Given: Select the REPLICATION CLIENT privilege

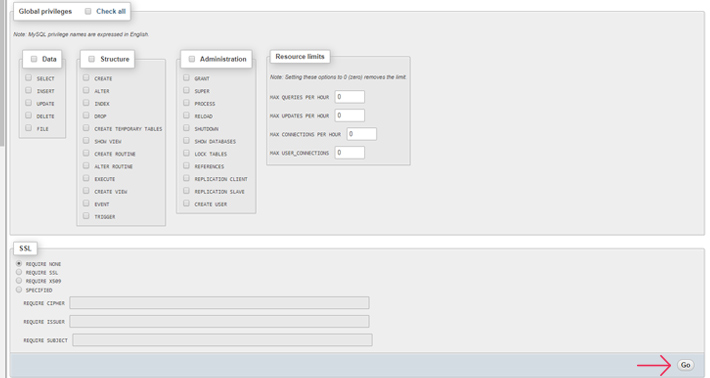Looking at the screenshot, I should coord(186,178).
